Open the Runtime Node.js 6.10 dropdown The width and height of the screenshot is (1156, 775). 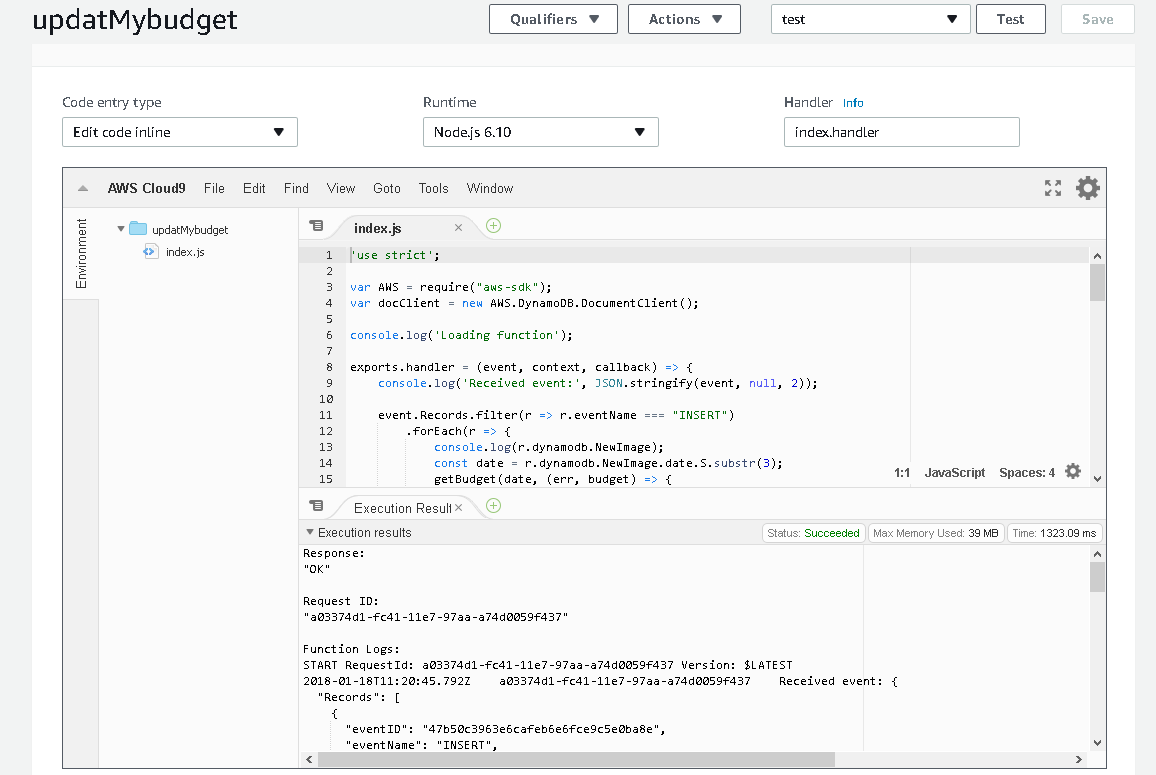click(540, 132)
